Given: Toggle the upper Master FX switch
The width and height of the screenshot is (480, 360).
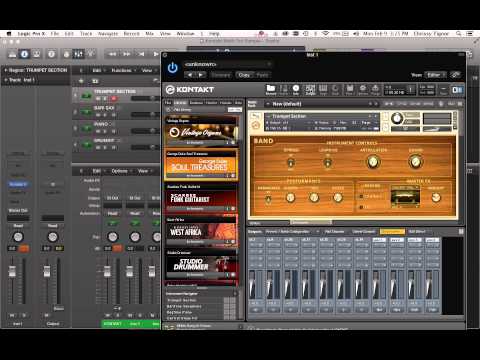Looking at the screenshot, I should click(x=361, y=197).
